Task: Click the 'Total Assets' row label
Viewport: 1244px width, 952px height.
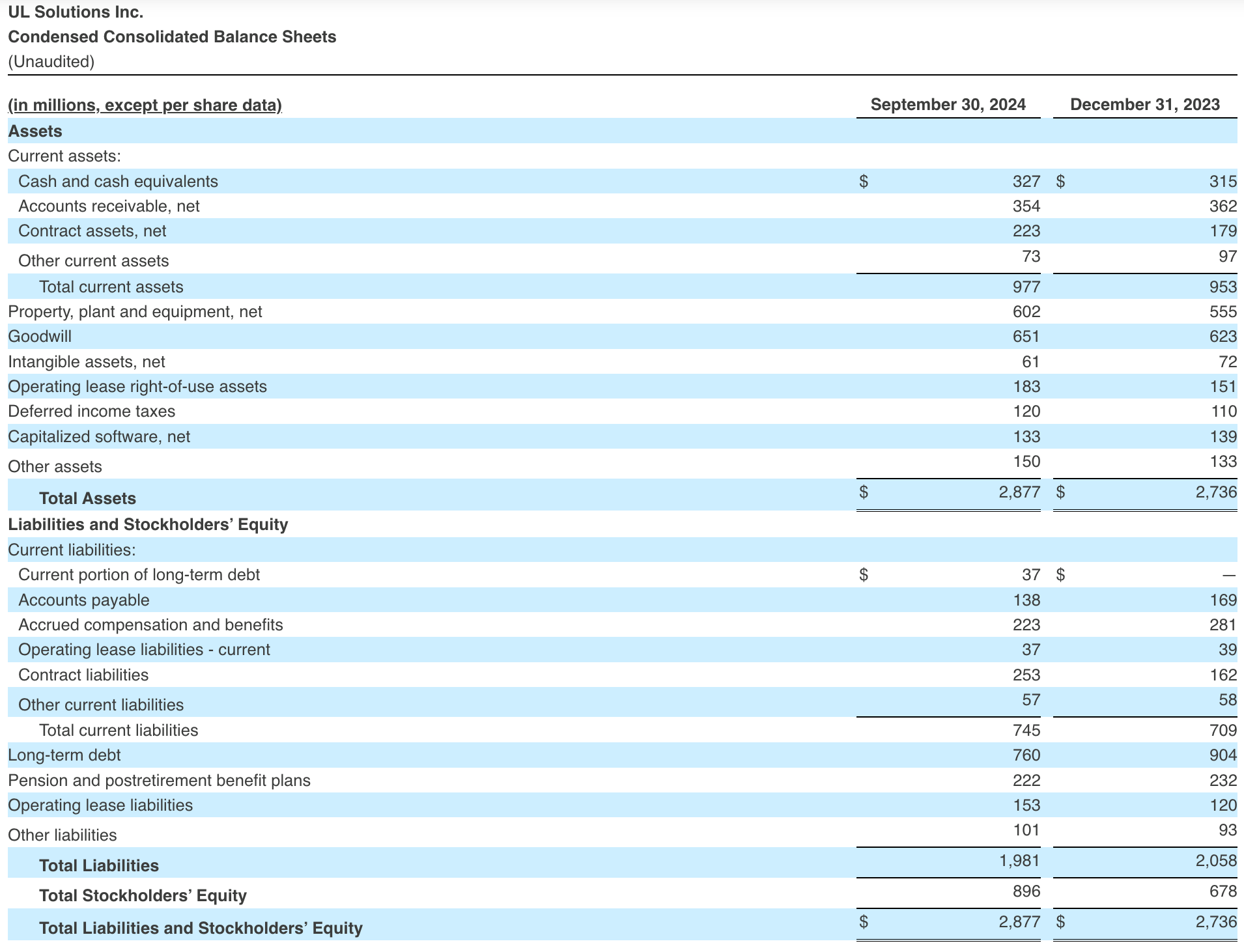Action: pos(87,498)
